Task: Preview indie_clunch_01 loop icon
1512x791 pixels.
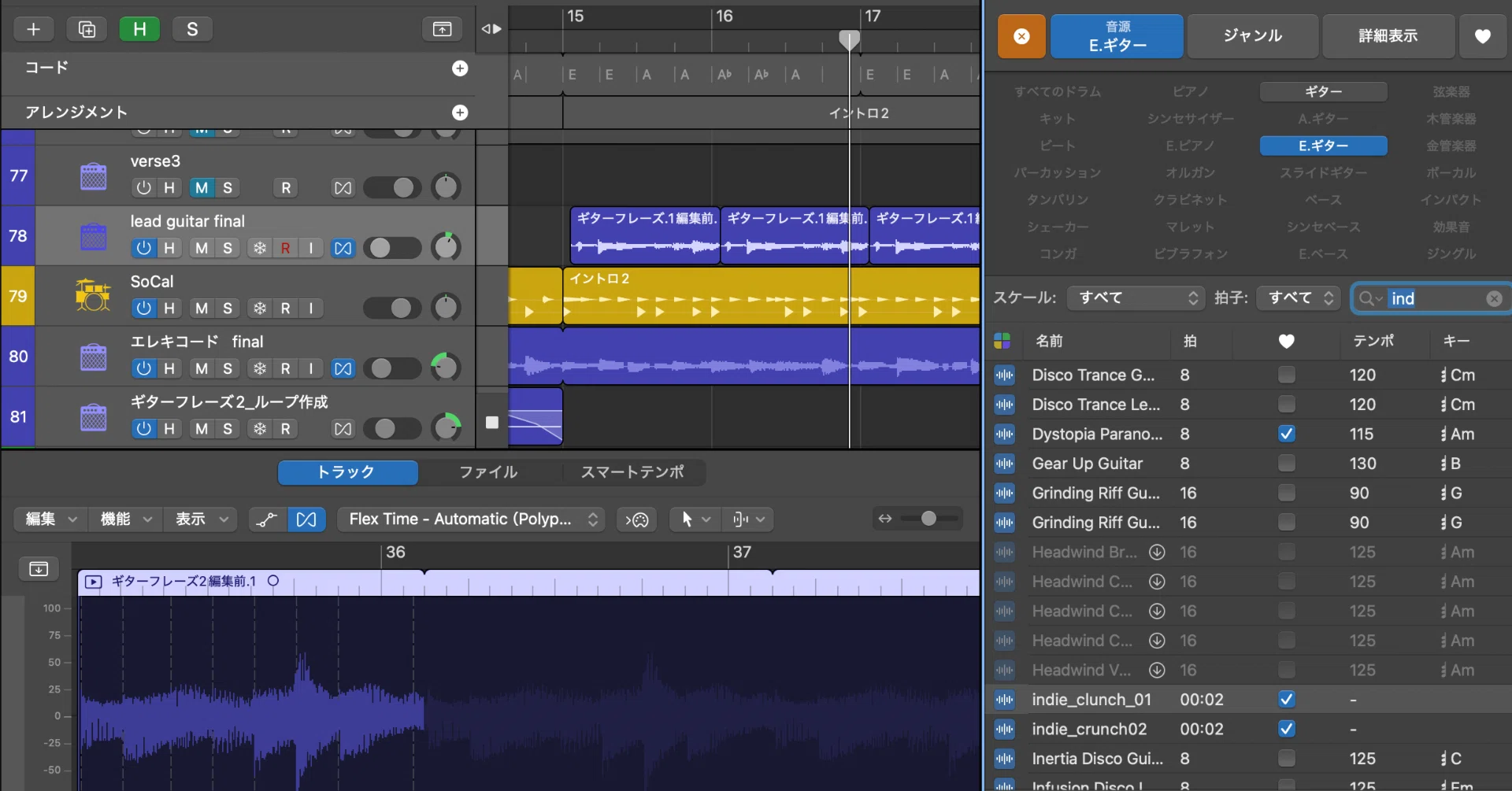Action: 1004,699
